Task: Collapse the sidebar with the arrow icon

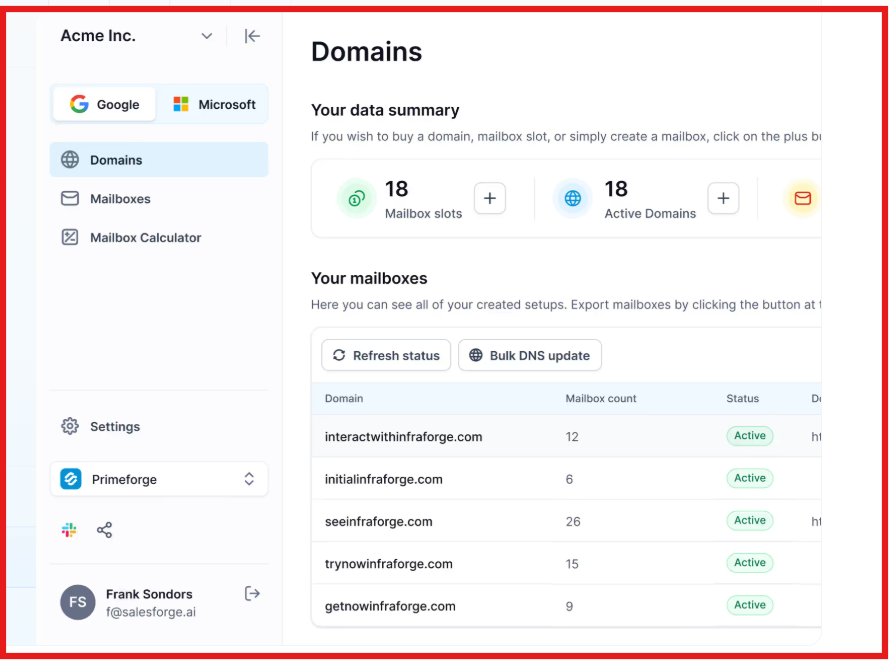Action: pyautogui.click(x=252, y=36)
